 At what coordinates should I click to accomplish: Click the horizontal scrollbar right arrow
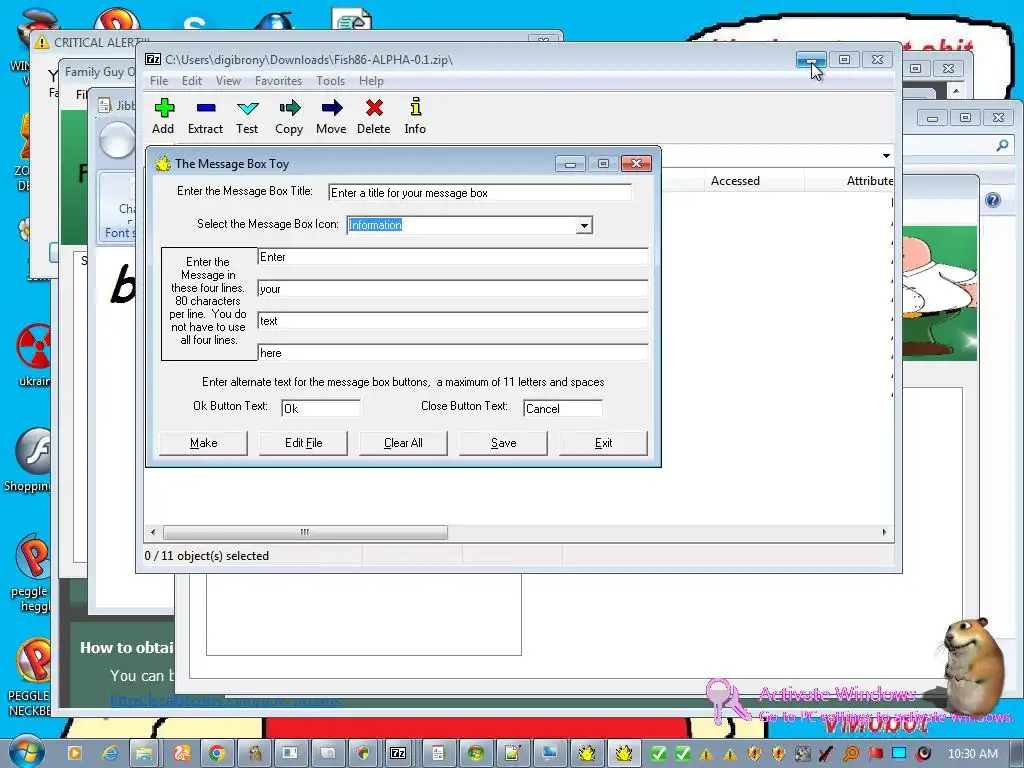pos(884,532)
